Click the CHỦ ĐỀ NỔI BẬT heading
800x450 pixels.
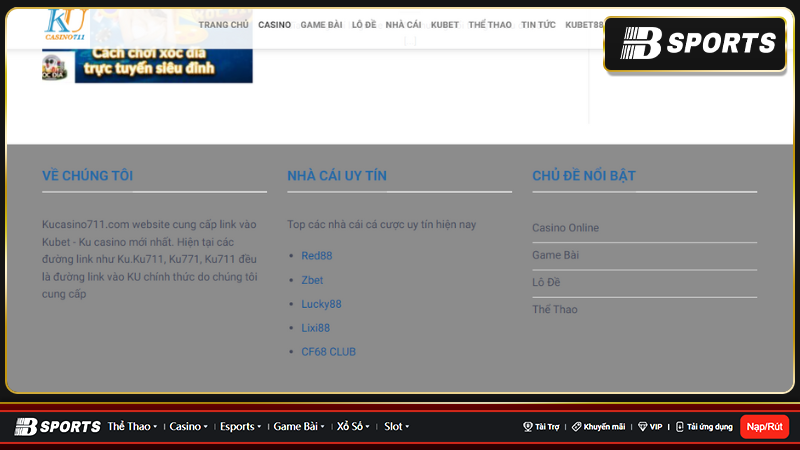pyautogui.click(x=584, y=176)
